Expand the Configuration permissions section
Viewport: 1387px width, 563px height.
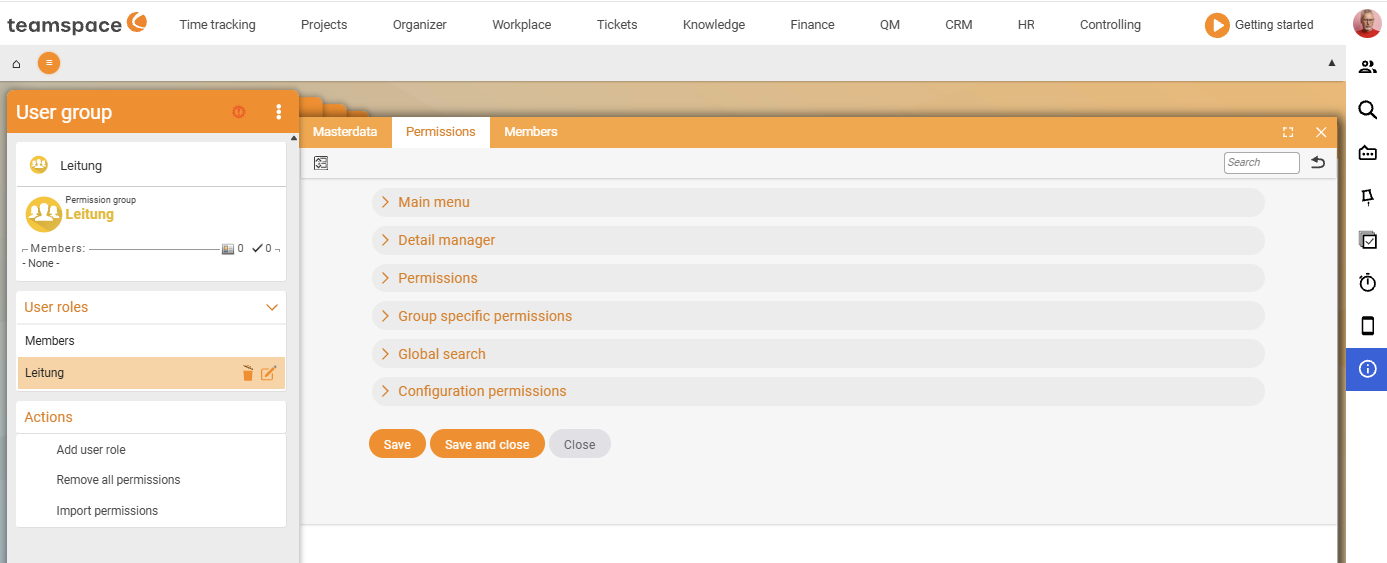[818, 391]
